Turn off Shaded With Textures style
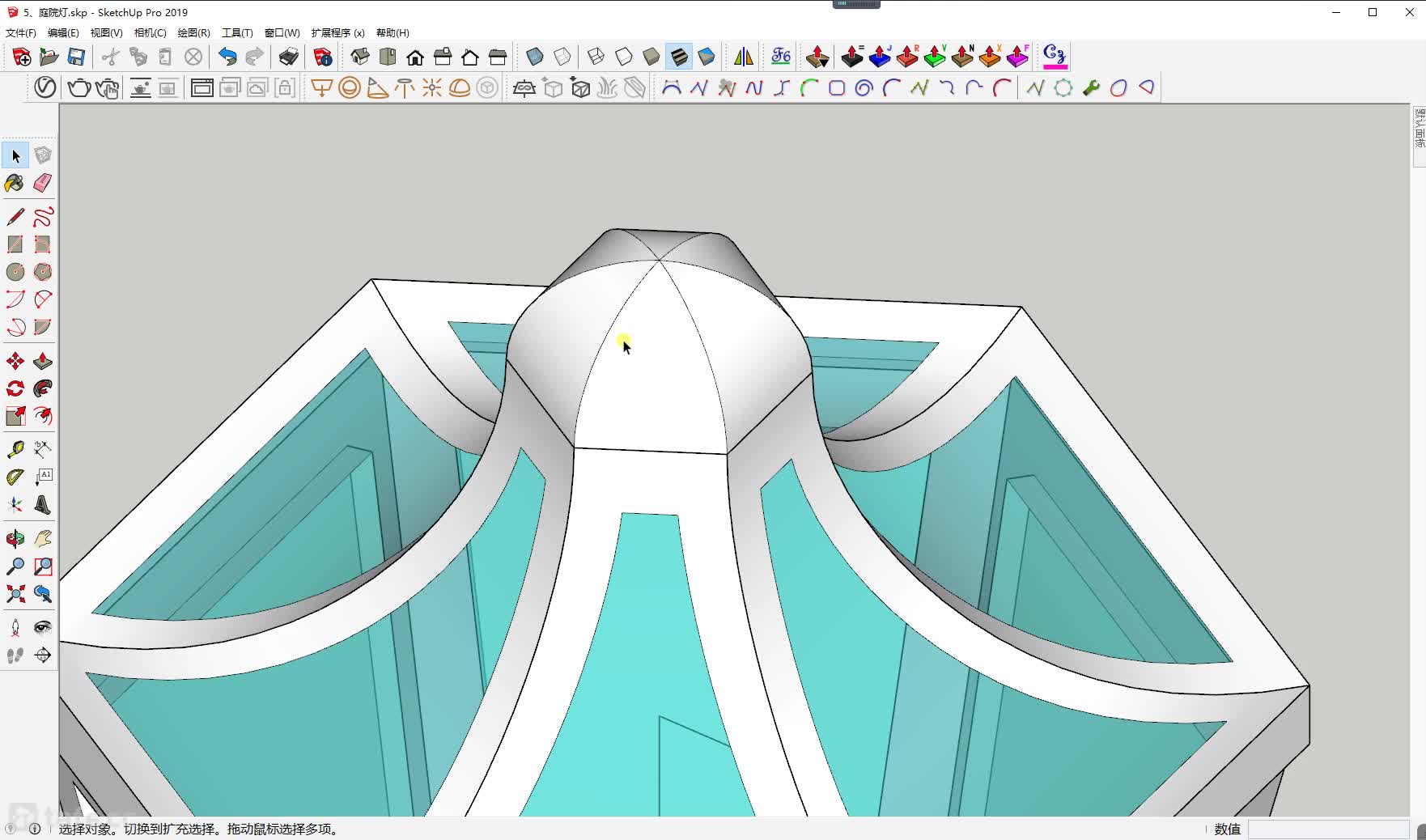Screen dimensions: 1426x840 [679, 57]
